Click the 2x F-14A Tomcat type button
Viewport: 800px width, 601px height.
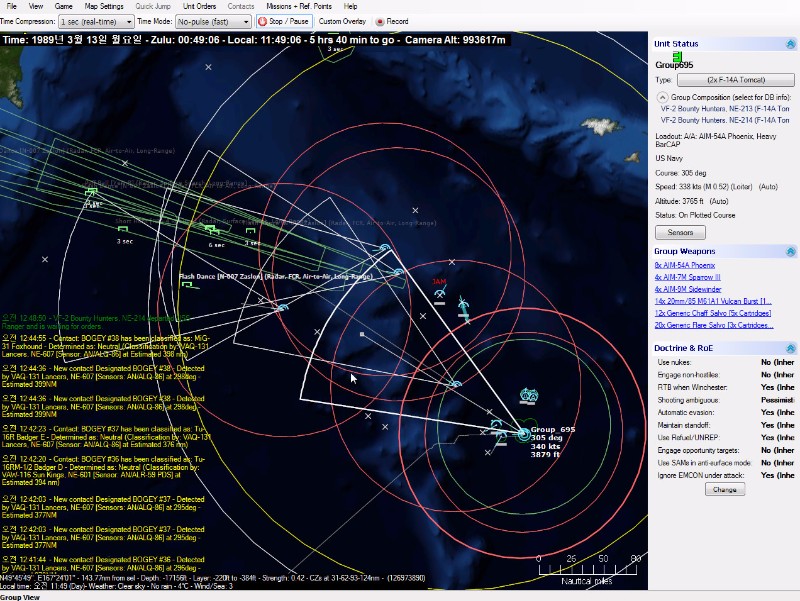[728, 79]
